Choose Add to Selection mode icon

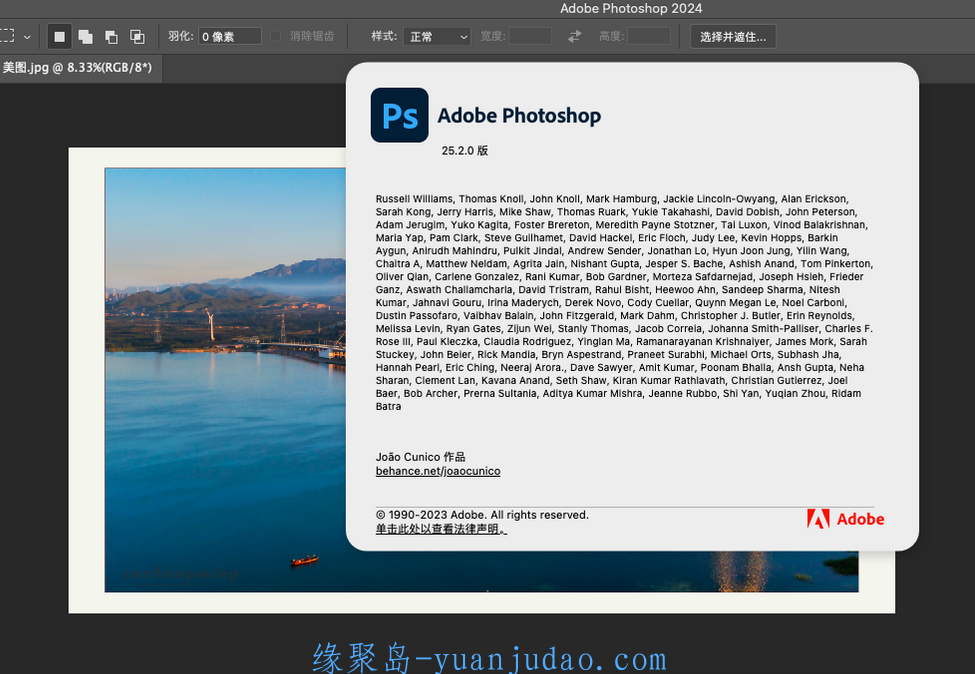point(85,37)
